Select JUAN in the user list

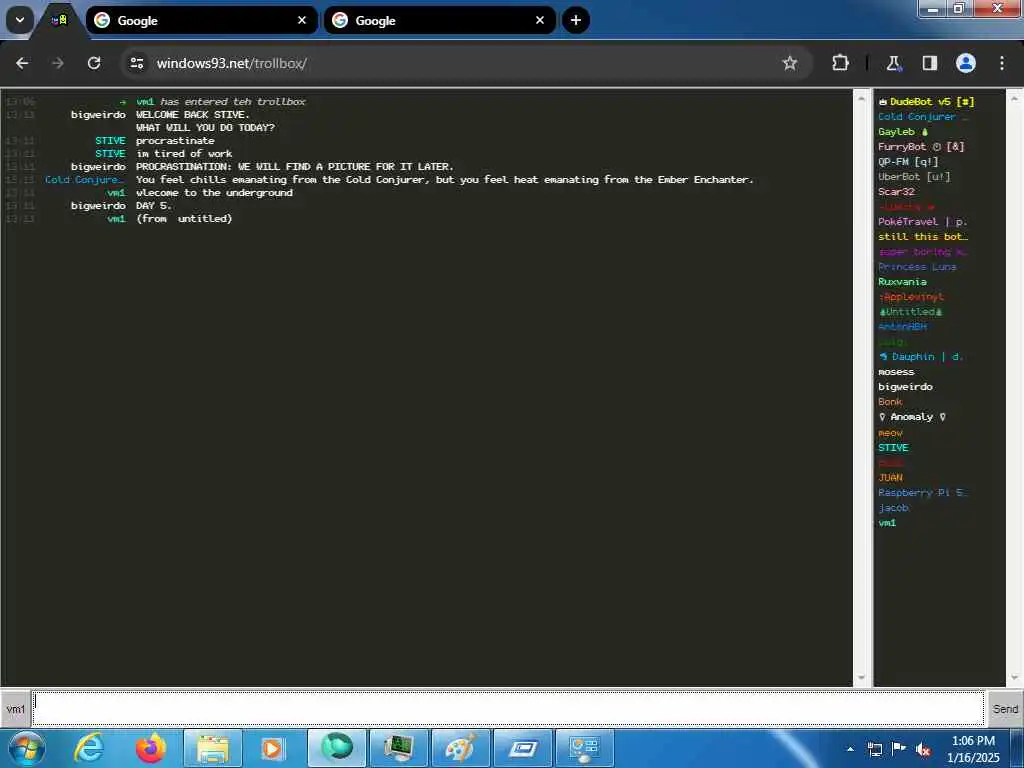890,477
